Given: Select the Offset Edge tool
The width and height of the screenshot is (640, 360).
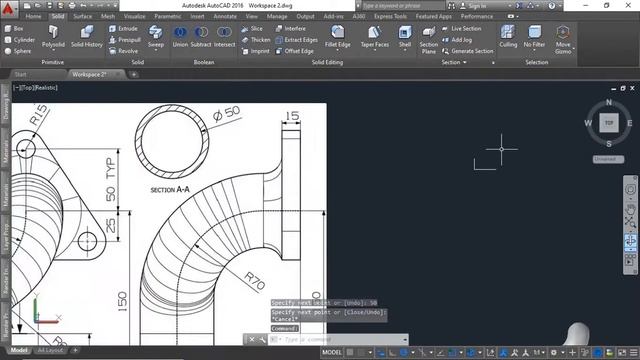Looking at the screenshot, I should 294,51.
